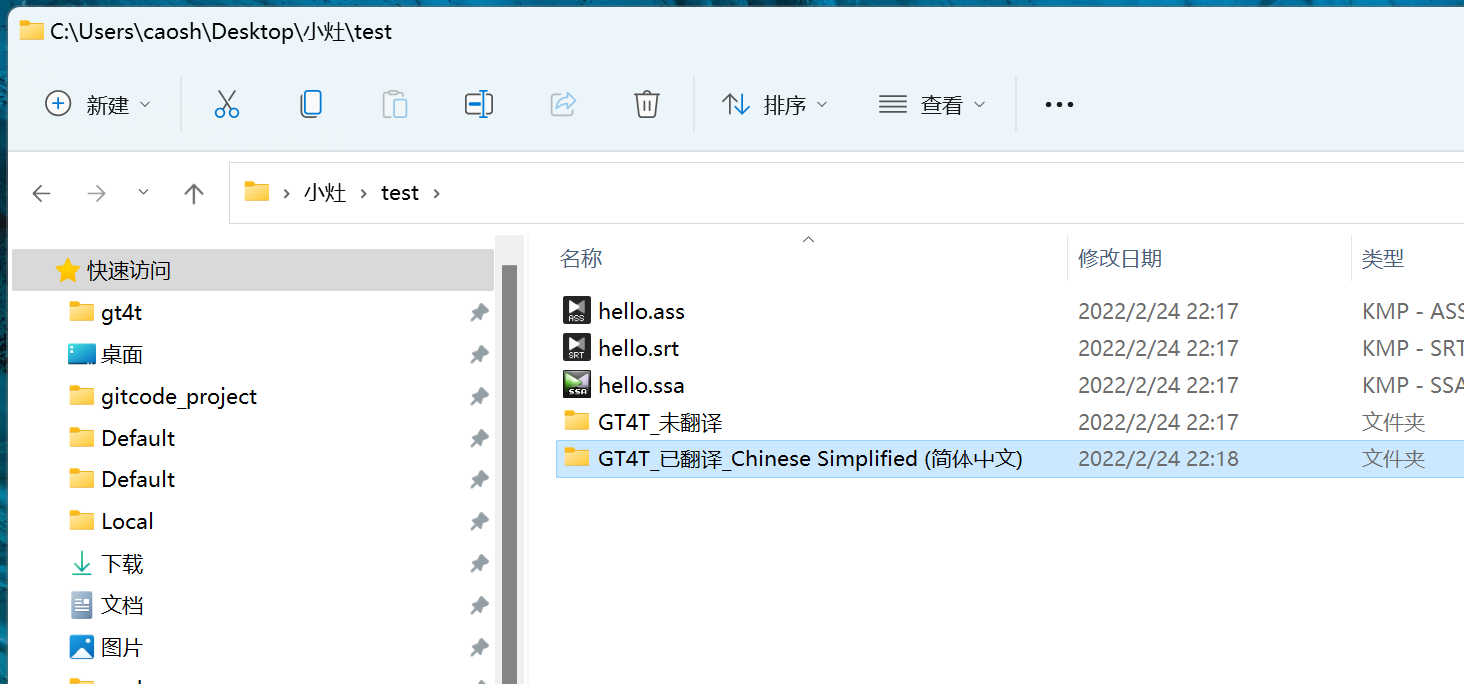Click 小灶 in the address breadcrumb
This screenshot has width=1464, height=684.
(x=325, y=192)
